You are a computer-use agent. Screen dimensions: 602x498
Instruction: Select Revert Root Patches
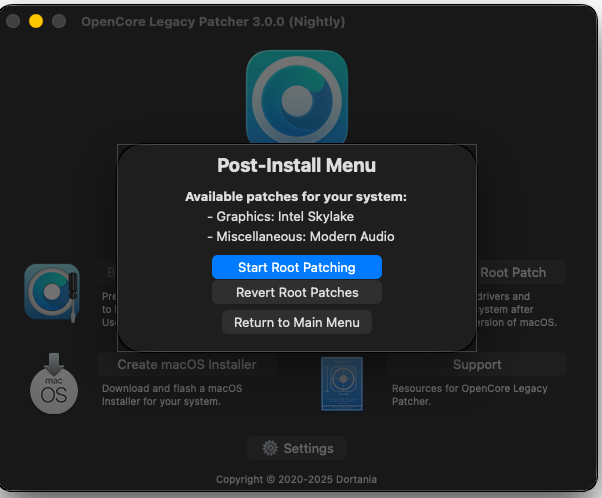[x=297, y=292]
